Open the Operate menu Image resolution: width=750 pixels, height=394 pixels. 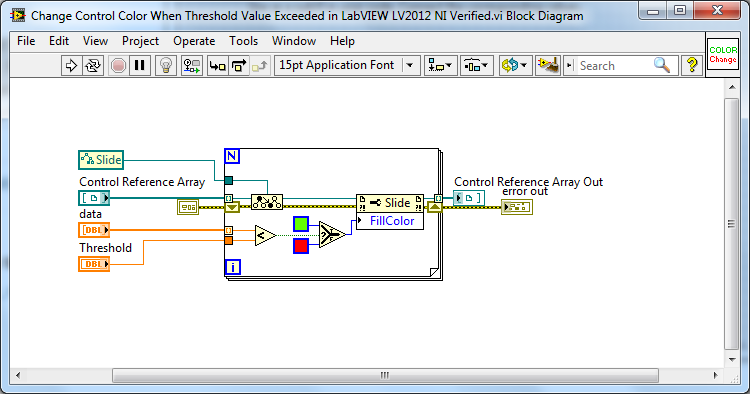(194, 41)
